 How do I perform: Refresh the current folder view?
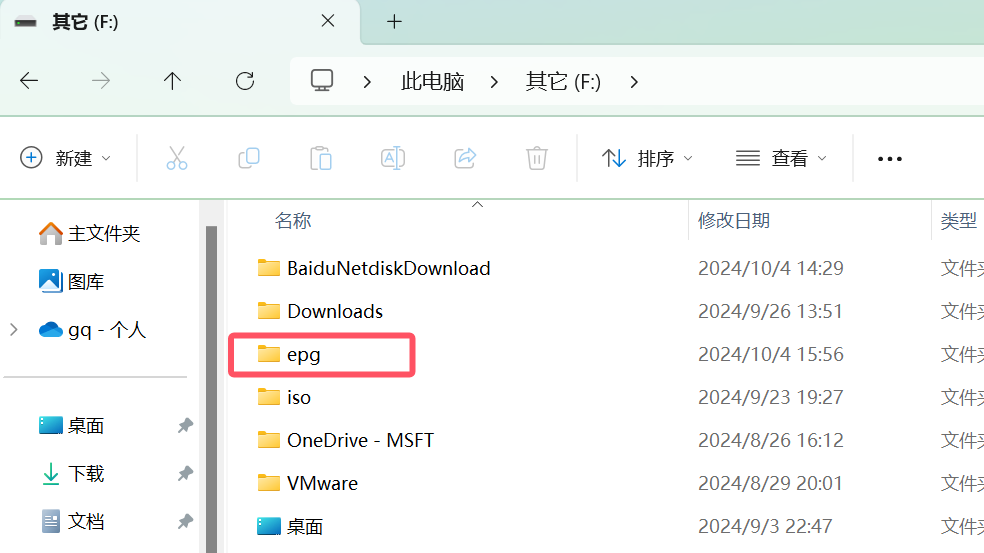245,81
